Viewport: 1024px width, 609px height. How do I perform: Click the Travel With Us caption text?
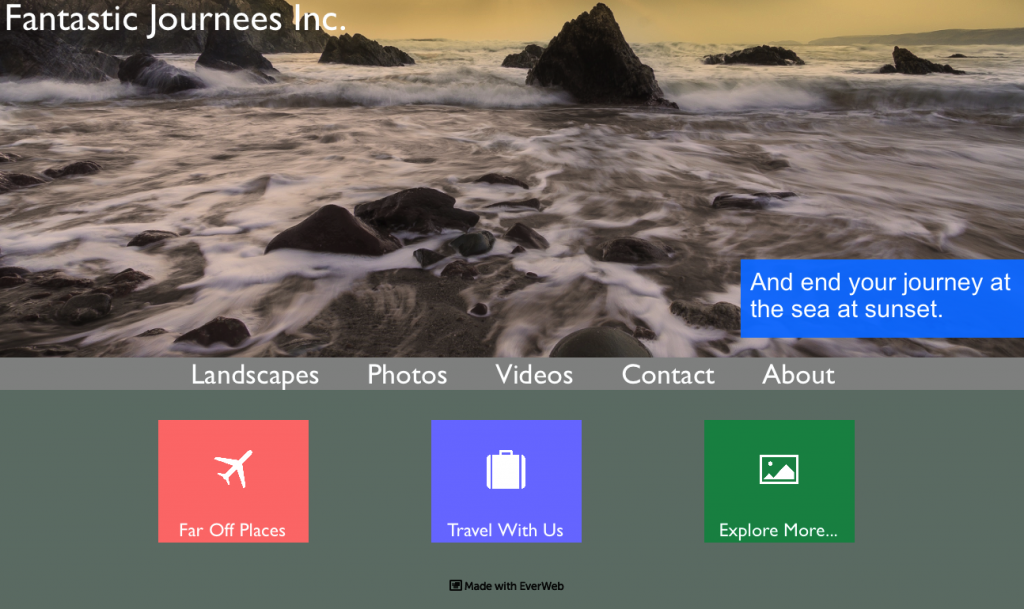506,532
